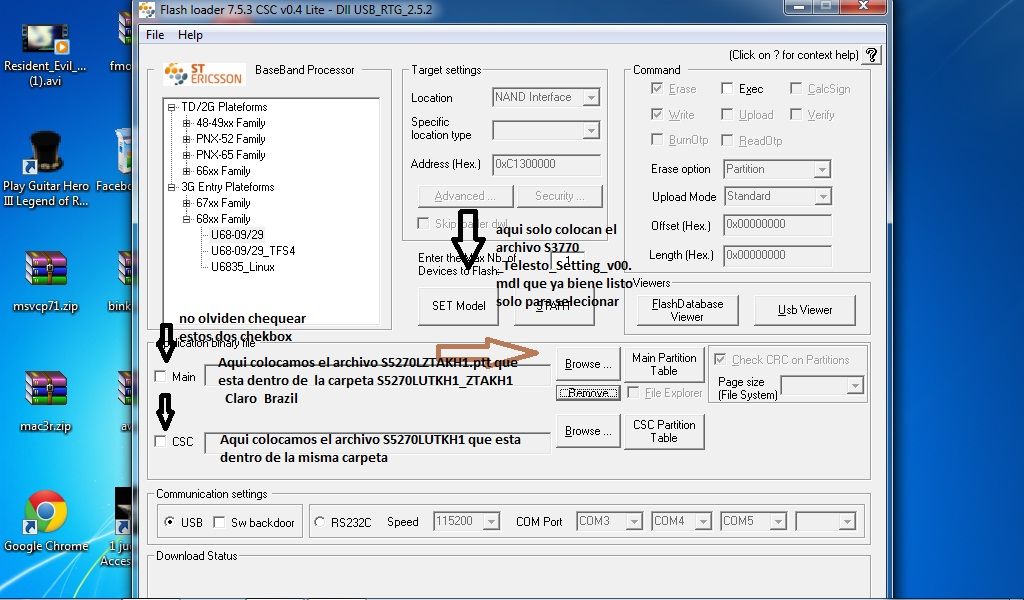This screenshot has height=600, width=1024.
Task: Check the CSC binary file checkbox
Action: click(161, 441)
